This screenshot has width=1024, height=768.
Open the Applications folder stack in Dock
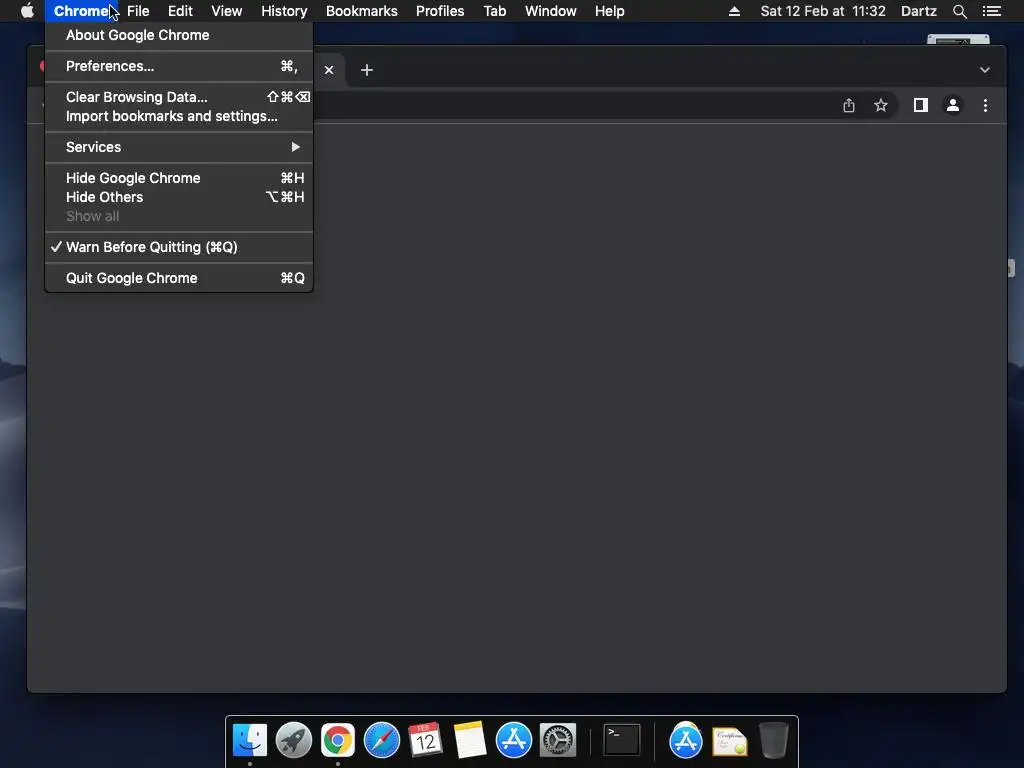pos(685,741)
